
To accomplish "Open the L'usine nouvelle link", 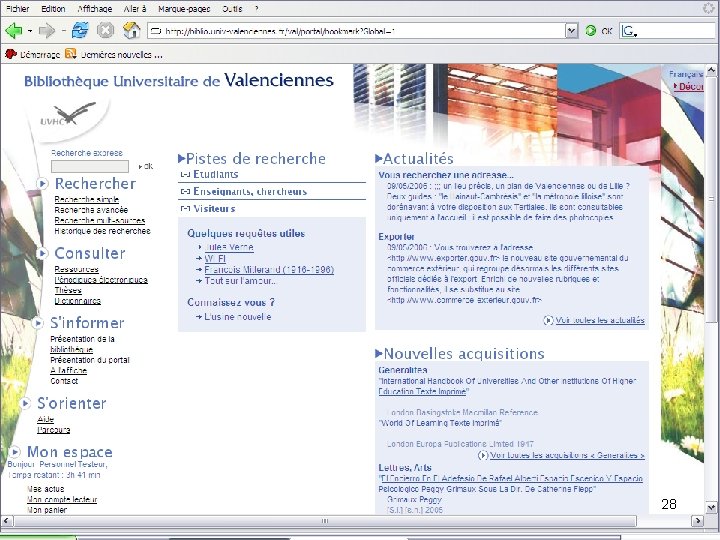I will coord(237,317).
